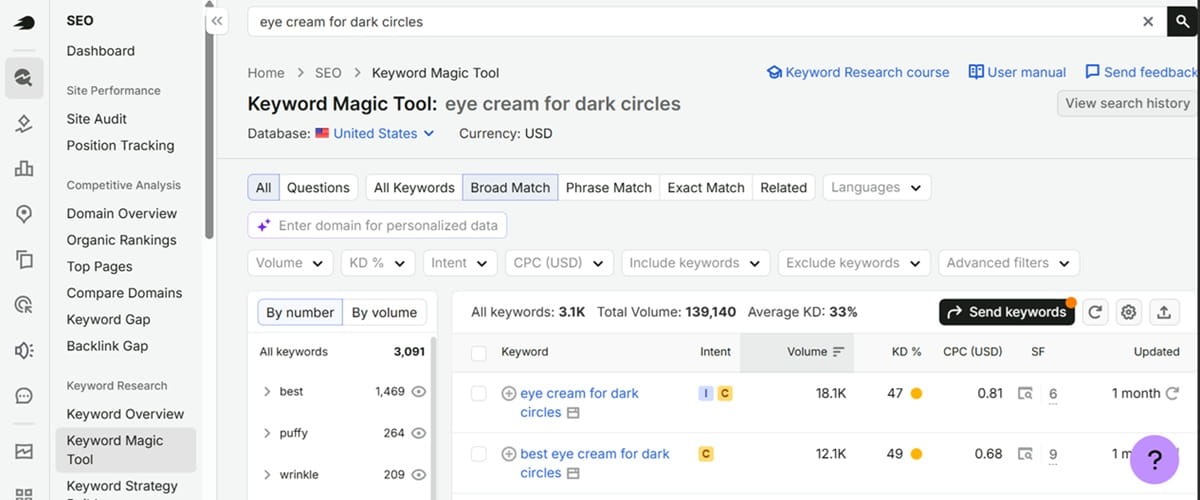Go to Home breadcrumb
The image size is (1200, 500).
pos(266,73)
